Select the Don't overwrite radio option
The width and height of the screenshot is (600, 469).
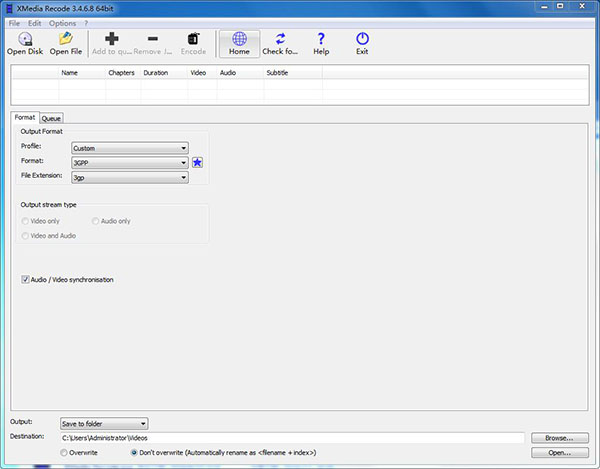click(x=135, y=452)
